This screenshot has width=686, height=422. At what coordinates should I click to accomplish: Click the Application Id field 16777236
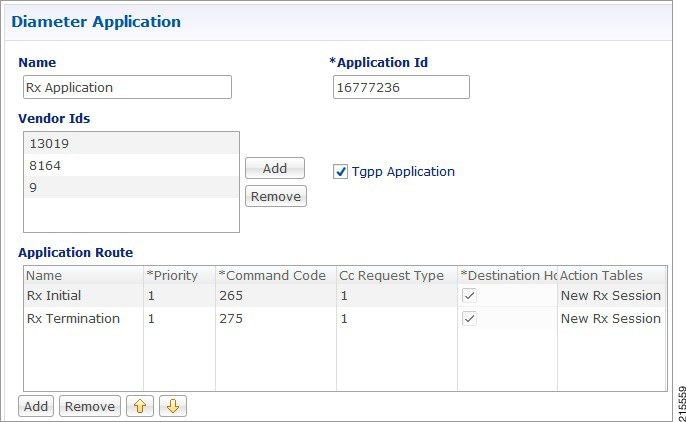click(x=401, y=87)
